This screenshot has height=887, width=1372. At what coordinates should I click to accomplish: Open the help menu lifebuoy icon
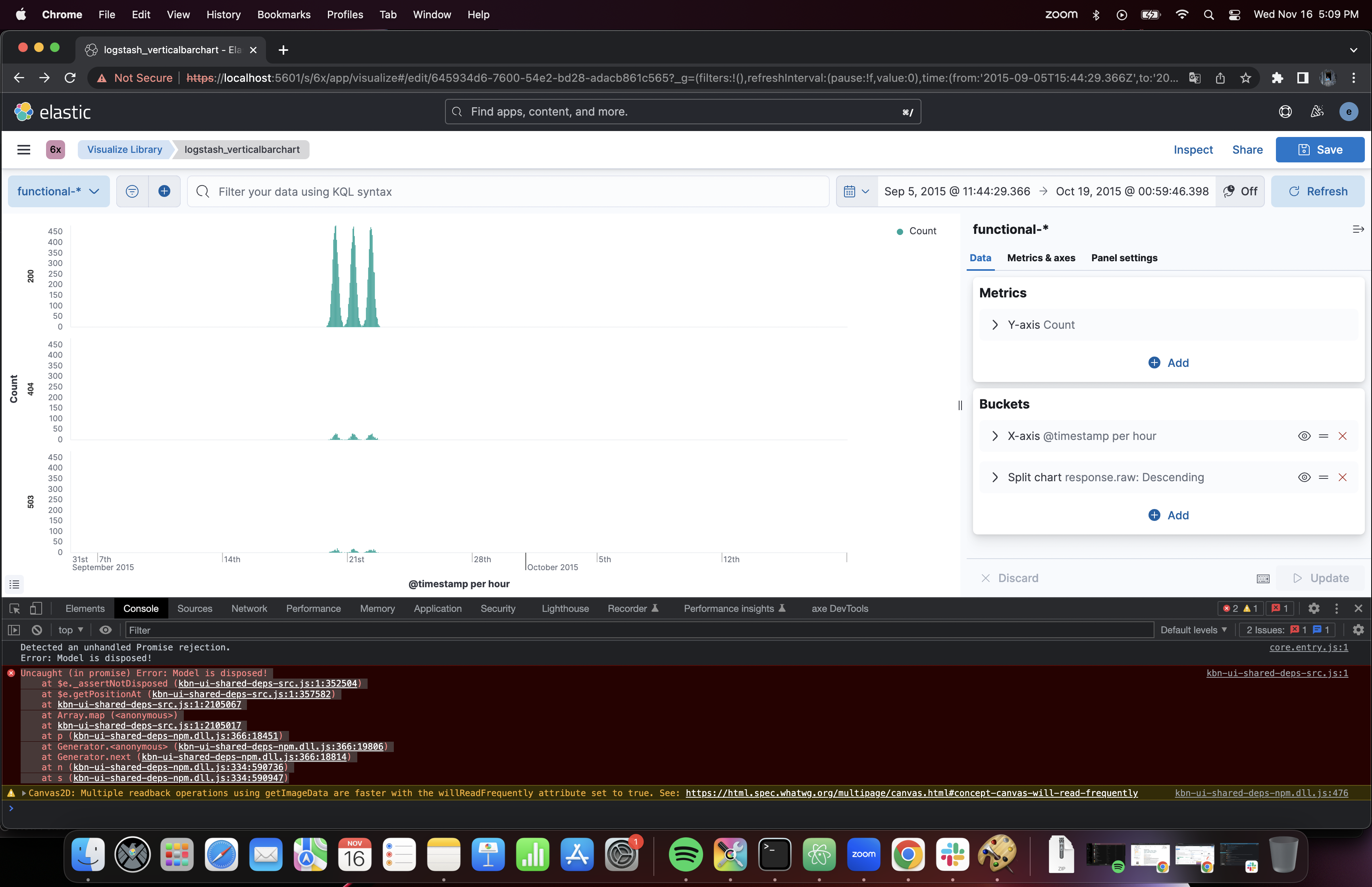point(1285,112)
